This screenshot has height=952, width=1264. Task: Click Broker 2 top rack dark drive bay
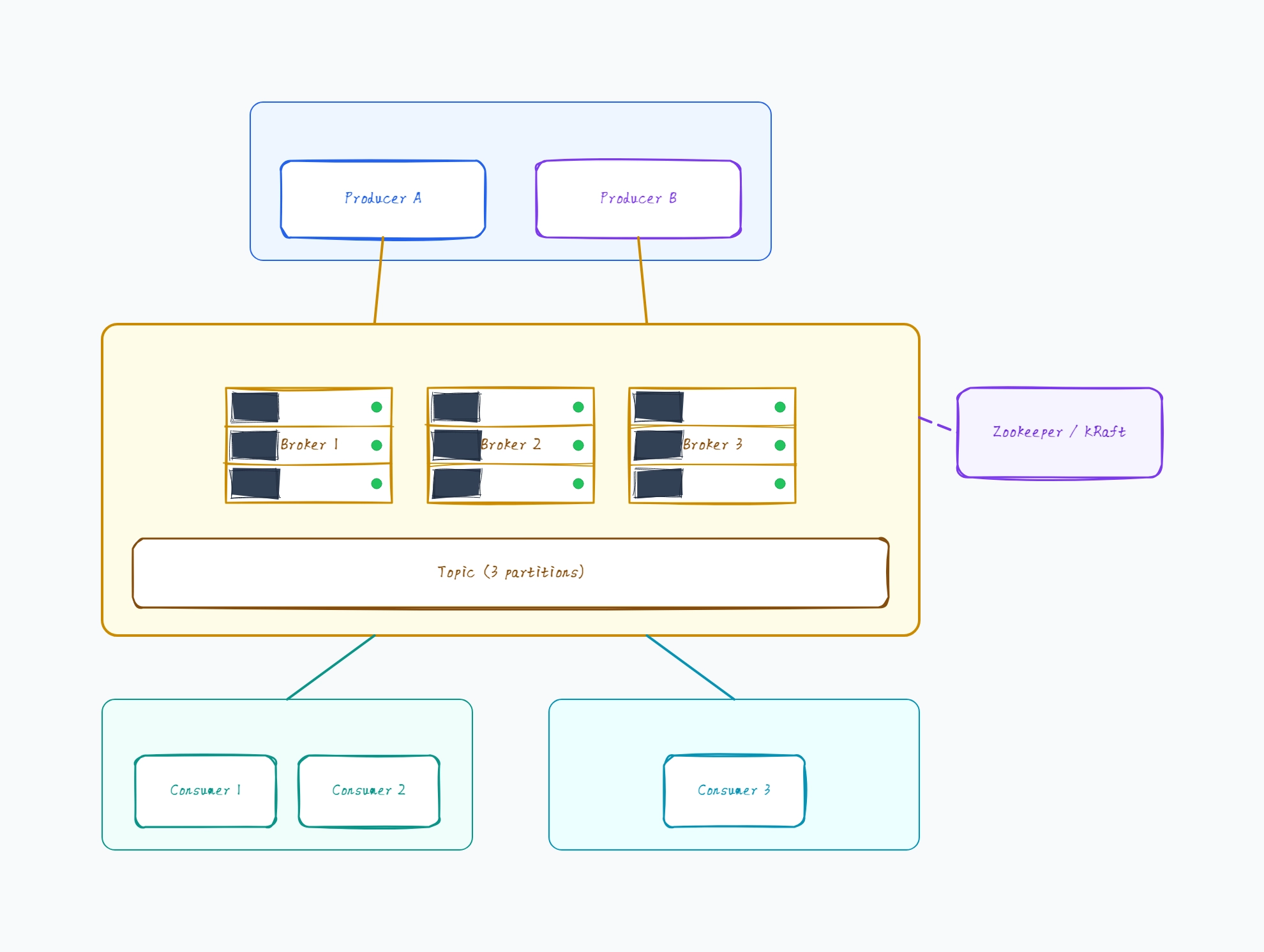[x=456, y=407]
